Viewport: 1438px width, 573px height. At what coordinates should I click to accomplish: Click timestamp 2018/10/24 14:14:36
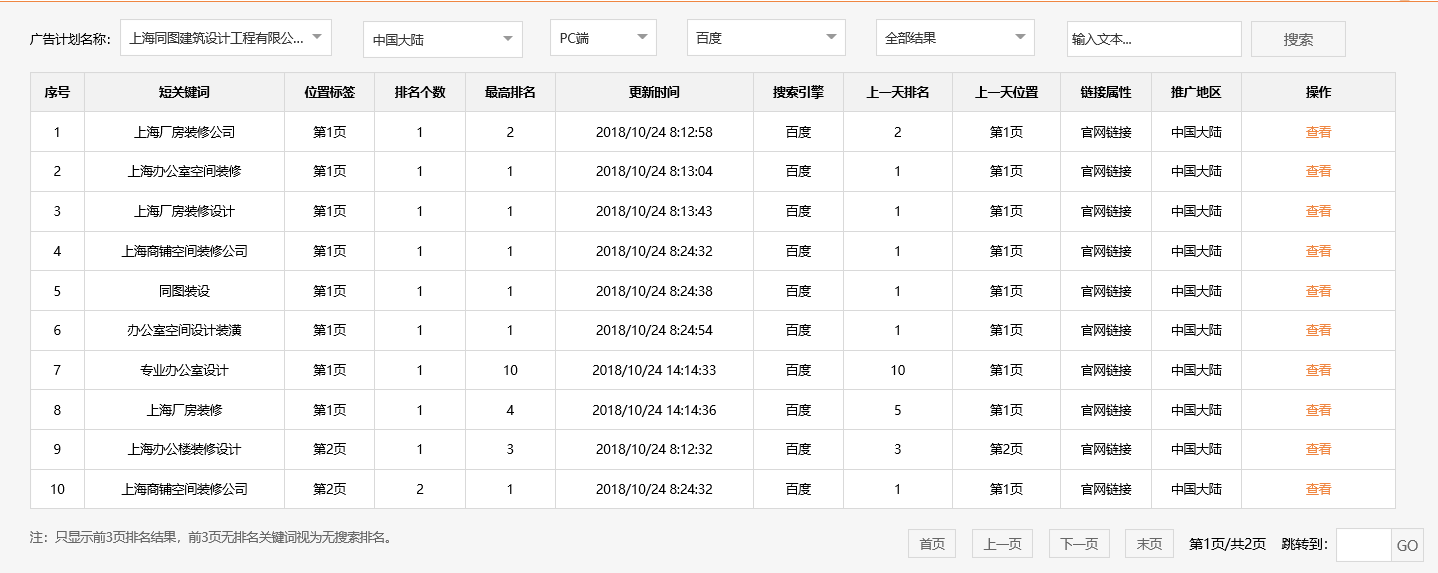[654, 410]
